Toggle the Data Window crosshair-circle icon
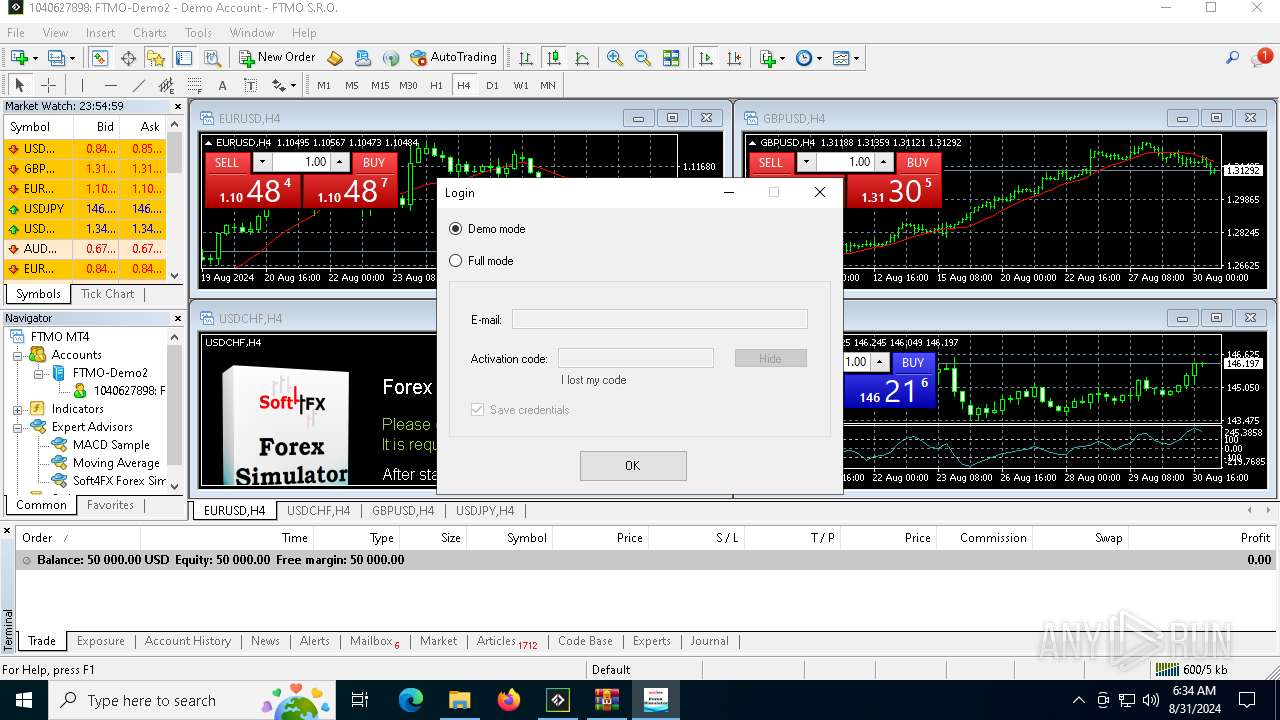The width and height of the screenshot is (1280, 720). pos(128,58)
